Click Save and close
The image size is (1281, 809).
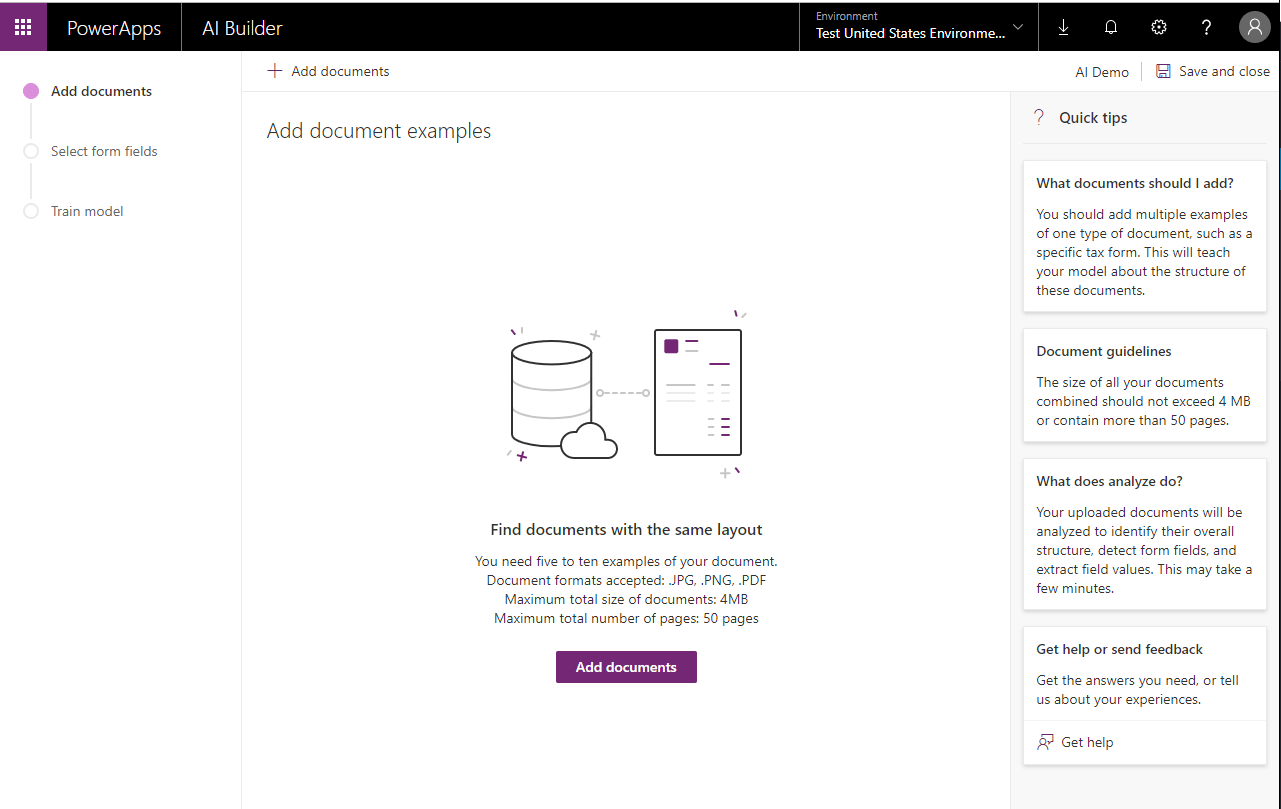click(x=1213, y=71)
